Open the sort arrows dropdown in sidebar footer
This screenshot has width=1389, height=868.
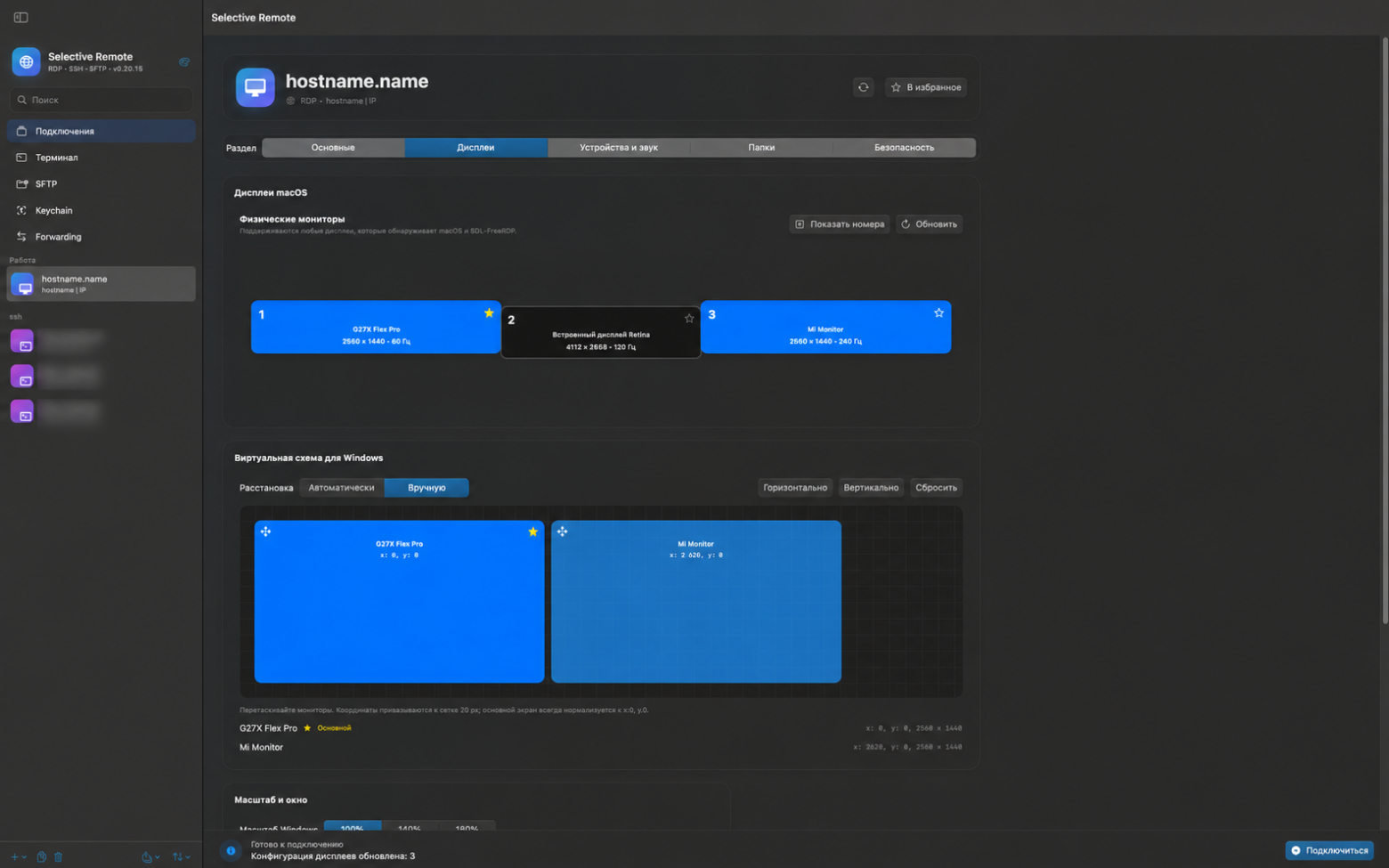pyautogui.click(x=181, y=857)
